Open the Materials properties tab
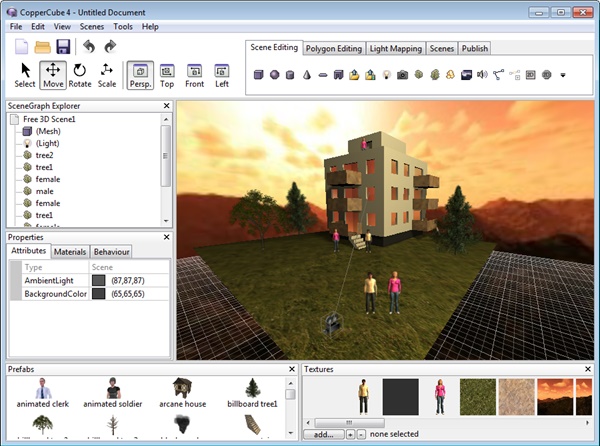Screen dimensions: 600x446 click(x=70, y=252)
